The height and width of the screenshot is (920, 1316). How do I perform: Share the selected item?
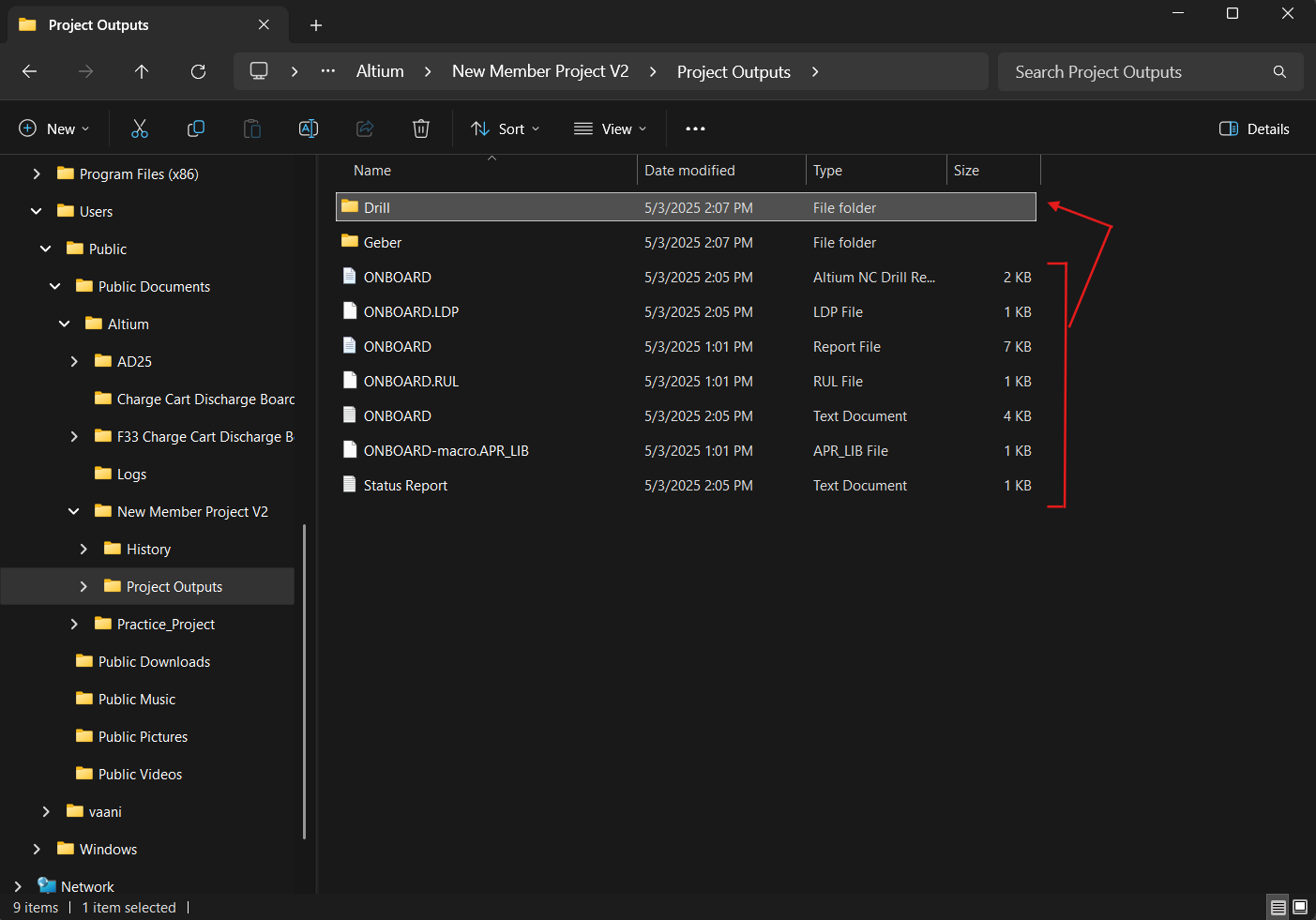[x=365, y=128]
